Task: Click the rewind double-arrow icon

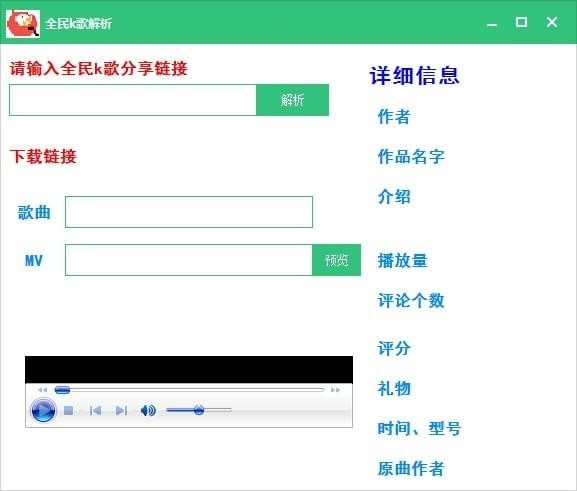Action: pyautogui.click(x=42, y=390)
